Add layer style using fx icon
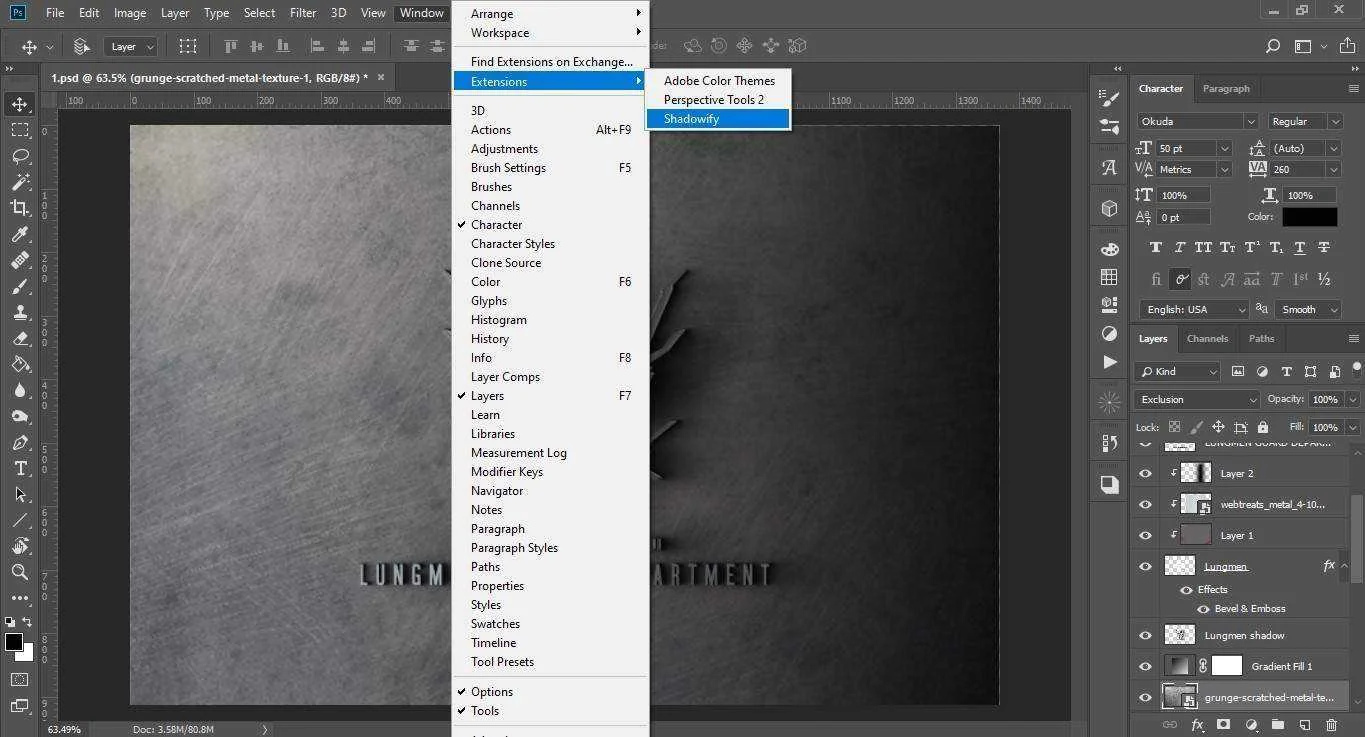The width and height of the screenshot is (1365, 737). point(1197,725)
